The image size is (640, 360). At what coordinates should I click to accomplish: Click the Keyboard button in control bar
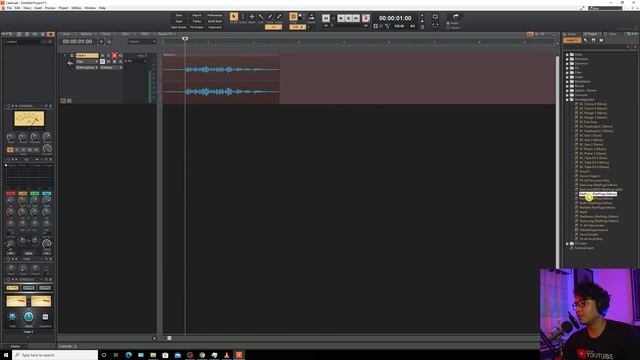click(x=215, y=27)
